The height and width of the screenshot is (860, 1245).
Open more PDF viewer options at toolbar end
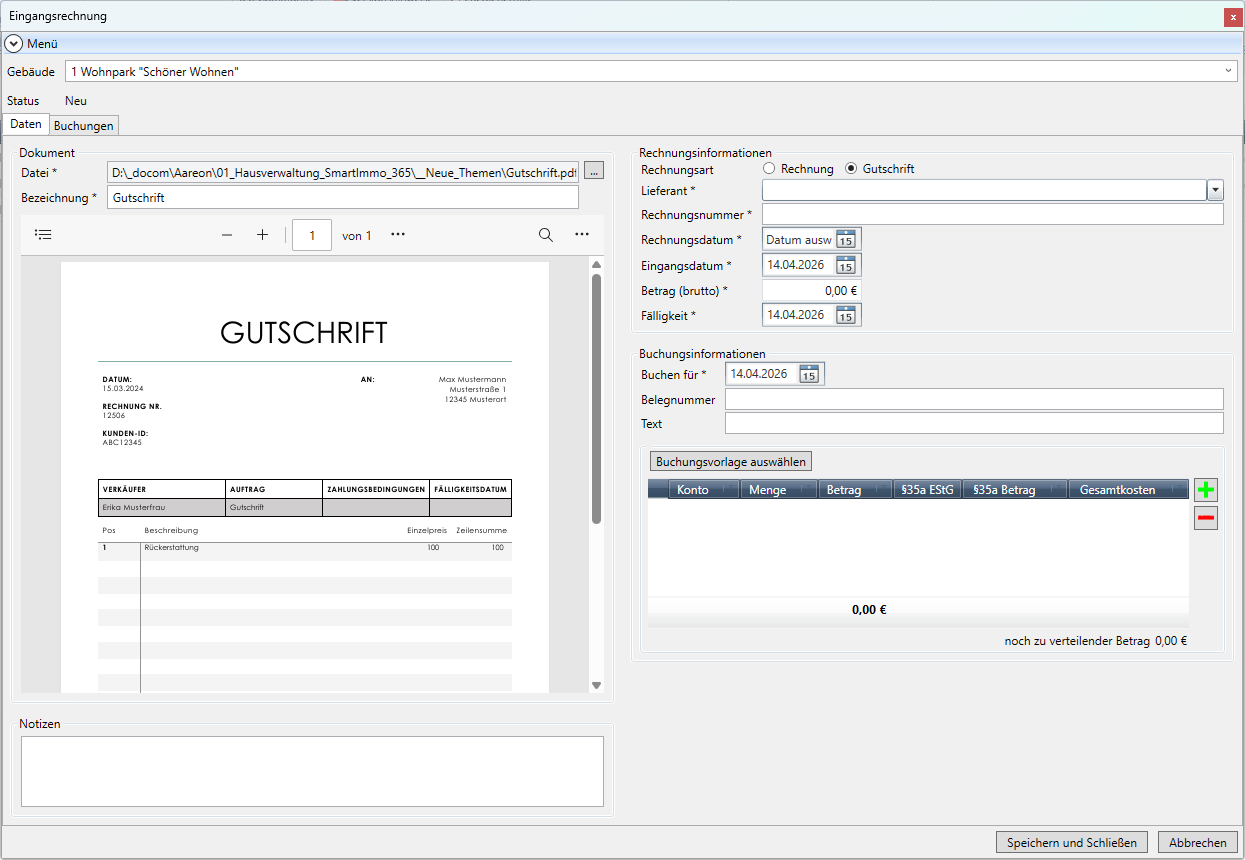[582, 235]
